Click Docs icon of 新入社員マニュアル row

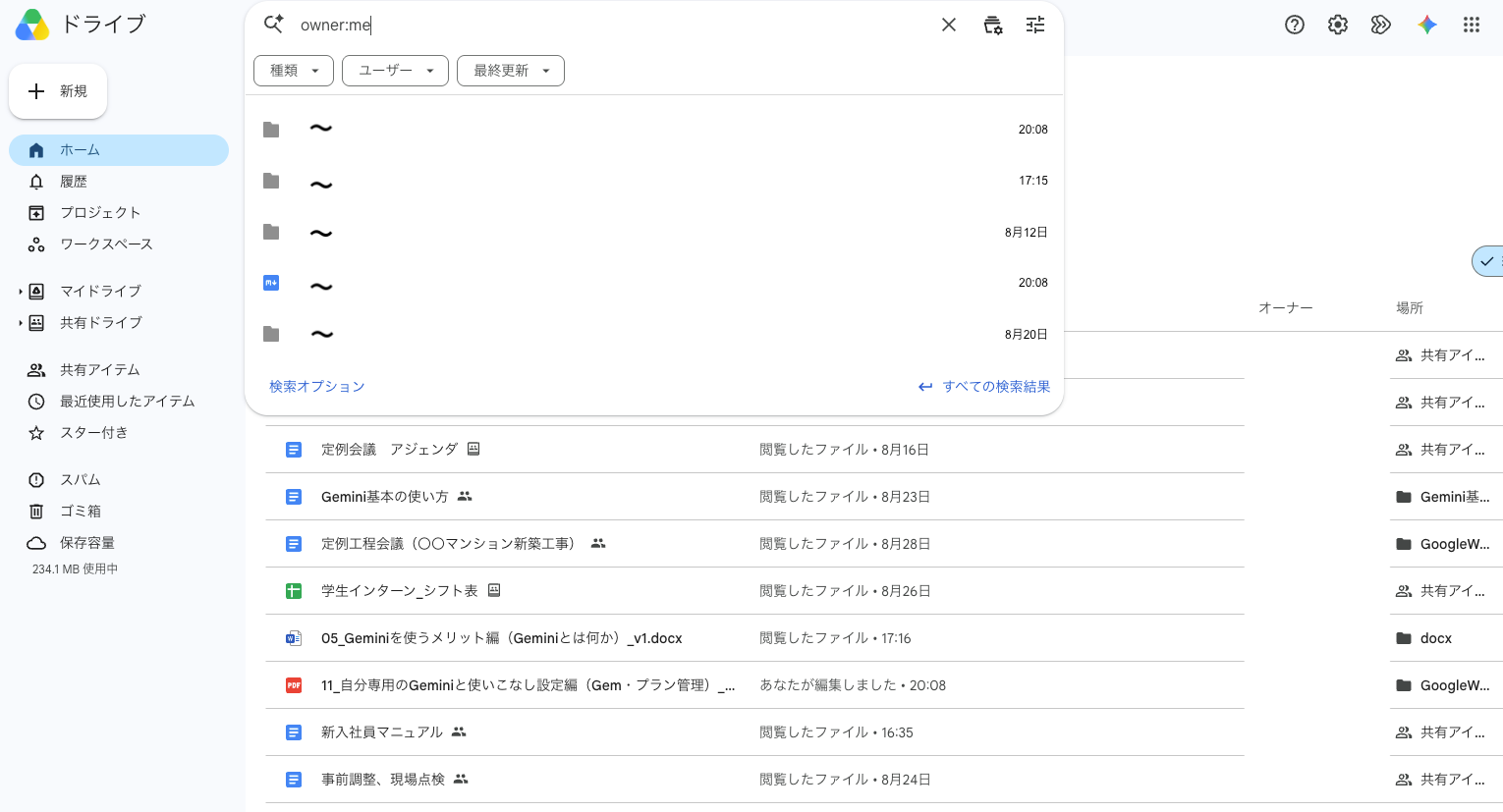pos(294,732)
